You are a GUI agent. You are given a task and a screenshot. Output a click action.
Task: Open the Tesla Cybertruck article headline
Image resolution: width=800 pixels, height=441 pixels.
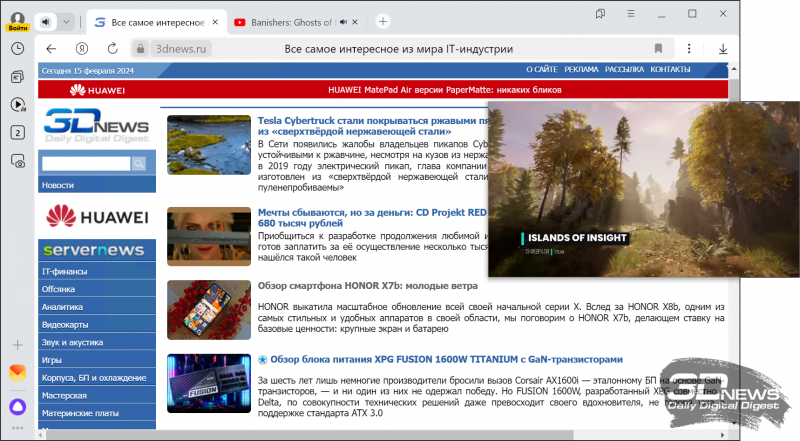point(372,121)
